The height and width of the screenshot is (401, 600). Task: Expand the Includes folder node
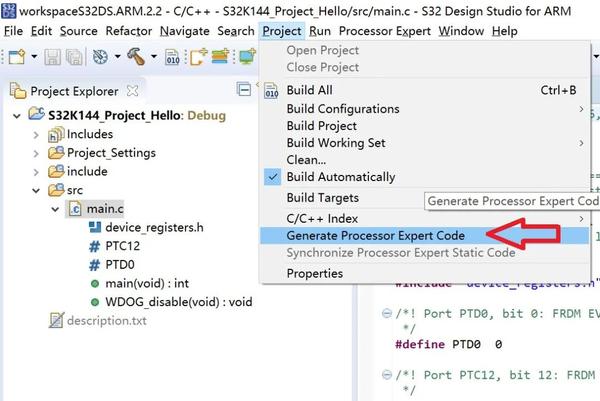pyautogui.click(x=36, y=134)
